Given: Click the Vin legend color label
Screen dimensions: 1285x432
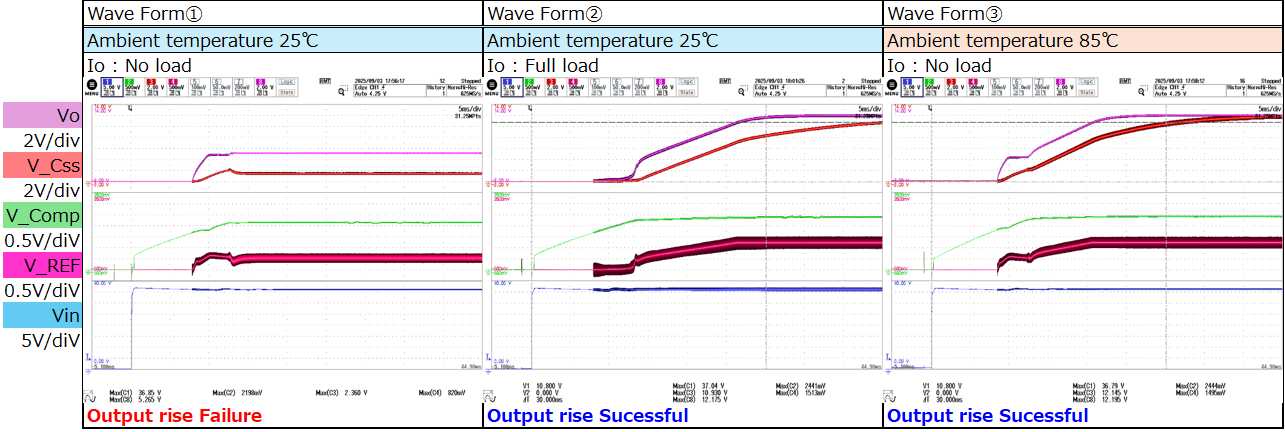Looking at the screenshot, I should (x=41, y=315).
